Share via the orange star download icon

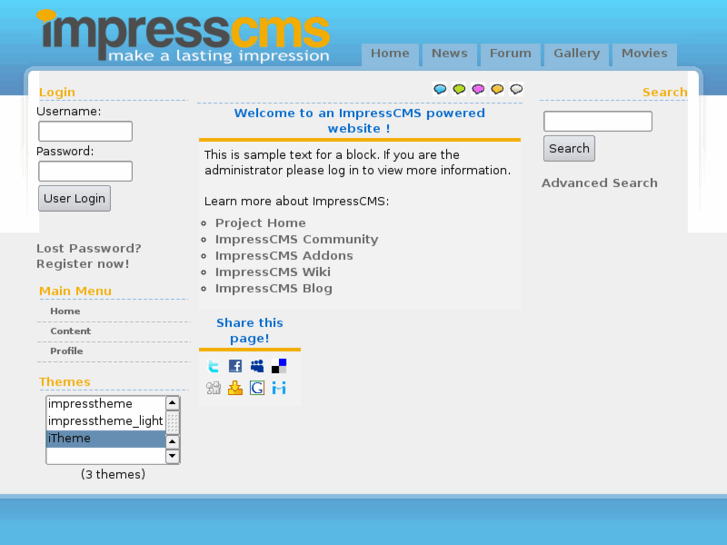pos(235,388)
